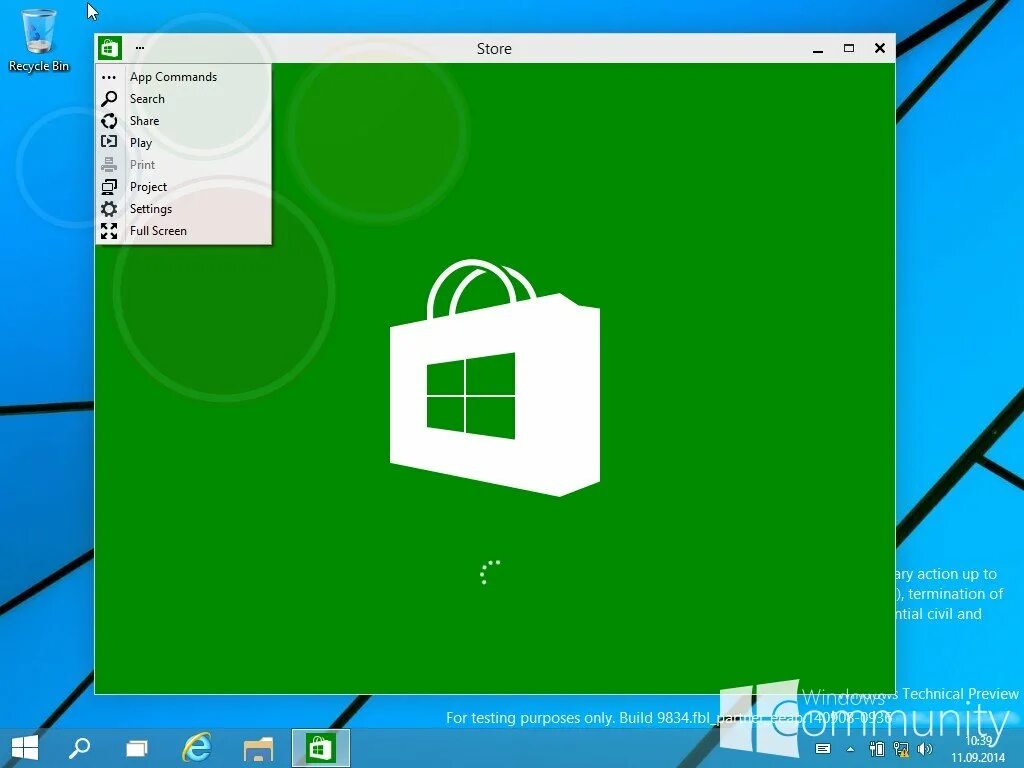The width and height of the screenshot is (1024, 768).
Task: Open the touch keyboard tray icon
Action: tap(823, 749)
